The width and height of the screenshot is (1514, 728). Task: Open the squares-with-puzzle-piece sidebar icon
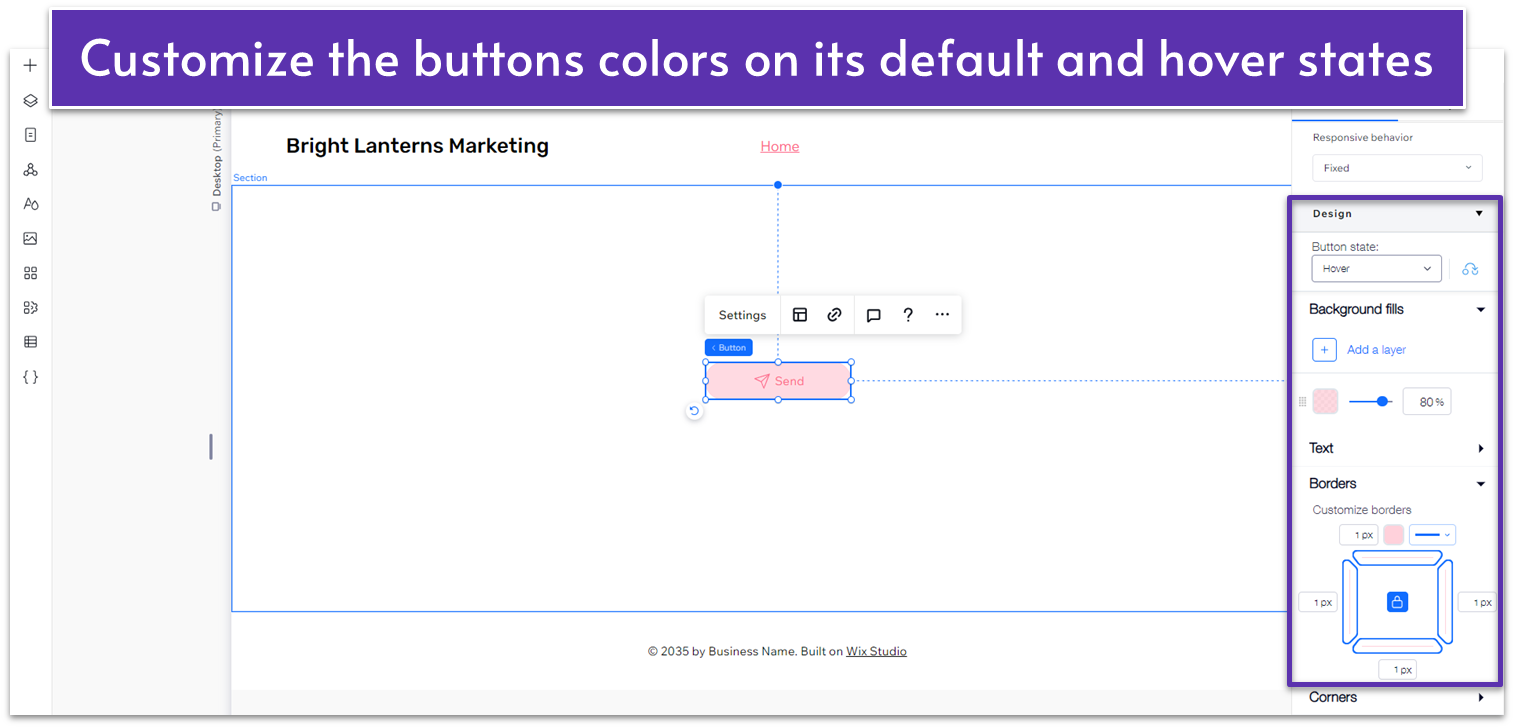click(30, 308)
